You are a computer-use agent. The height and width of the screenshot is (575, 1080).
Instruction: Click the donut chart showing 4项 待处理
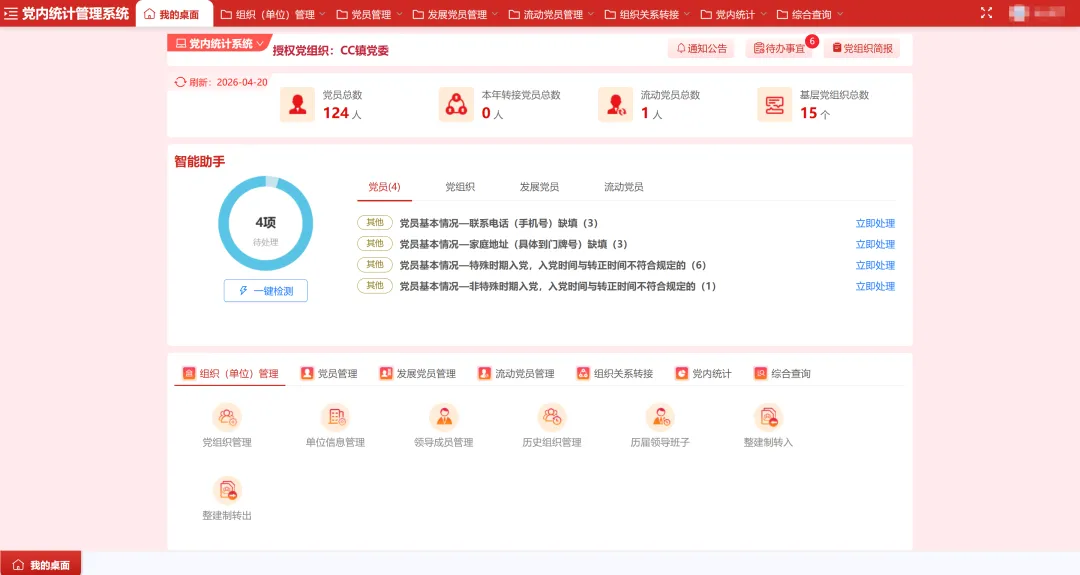(x=266, y=223)
